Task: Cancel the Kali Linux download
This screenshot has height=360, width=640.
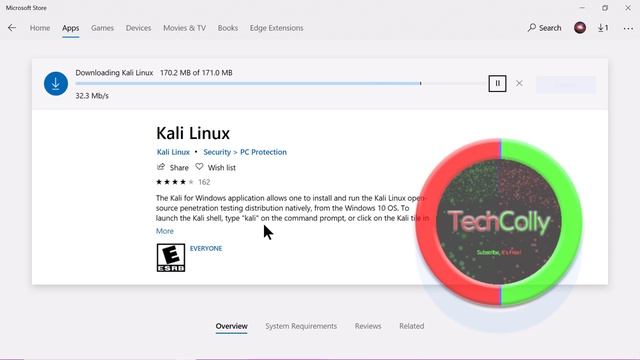Action: pos(519,83)
